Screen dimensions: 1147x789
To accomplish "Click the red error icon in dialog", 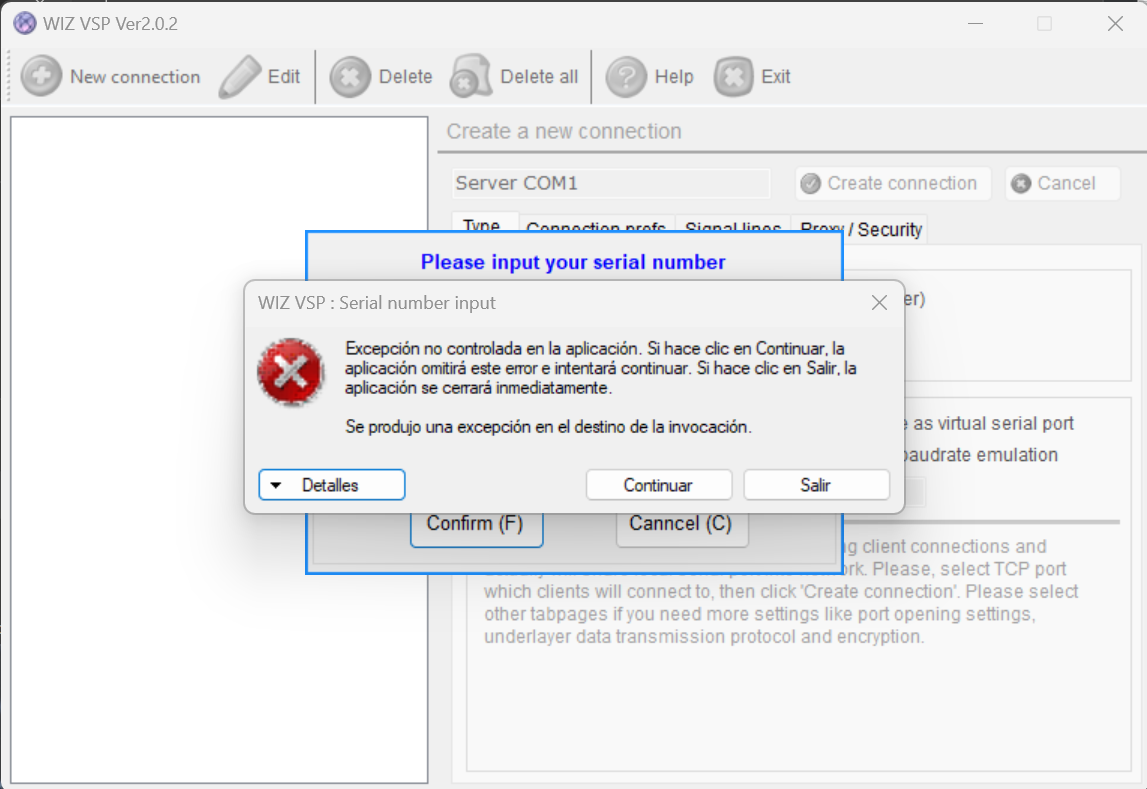I will coord(290,371).
